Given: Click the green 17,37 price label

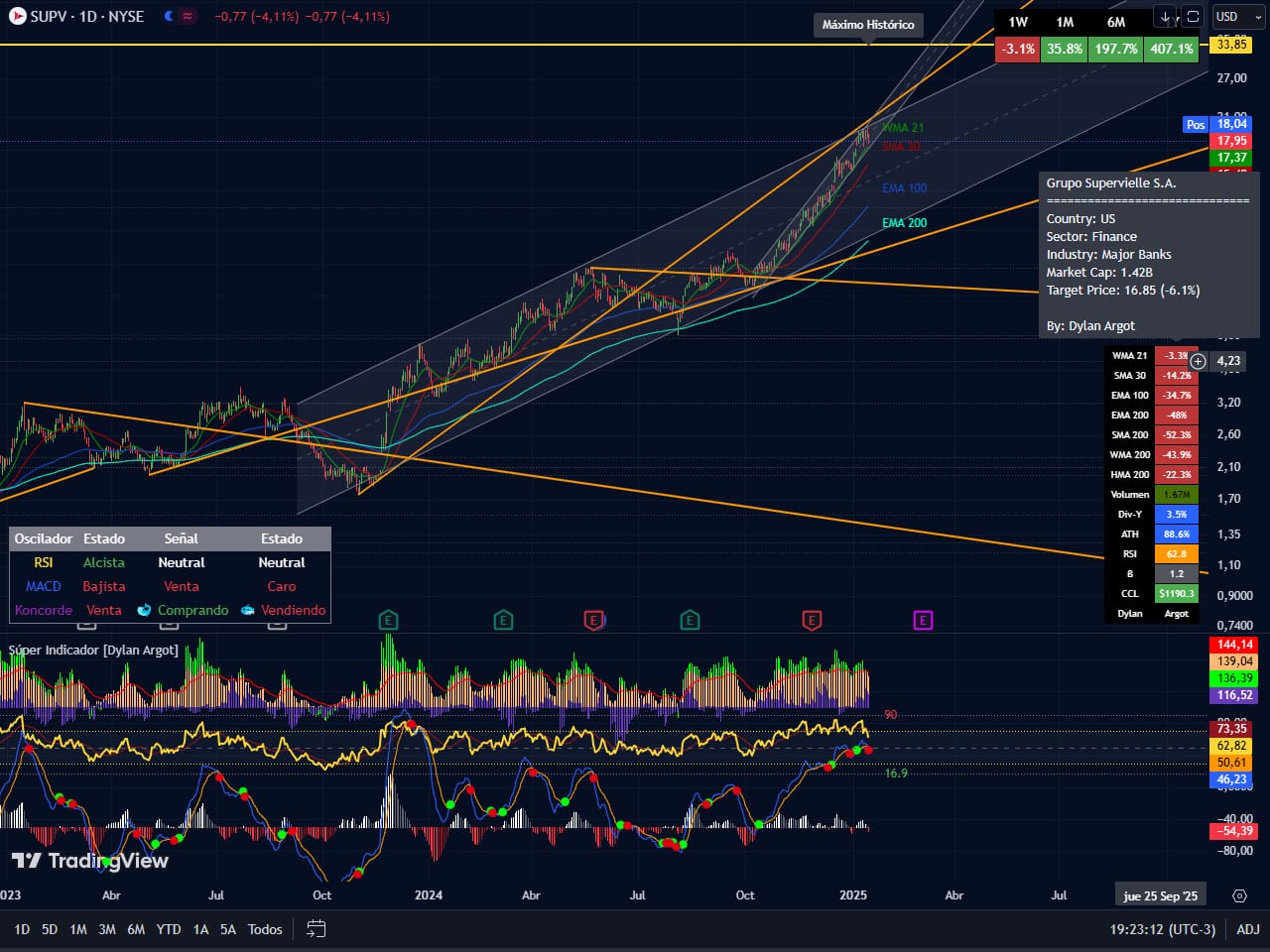Looking at the screenshot, I should click(1231, 158).
